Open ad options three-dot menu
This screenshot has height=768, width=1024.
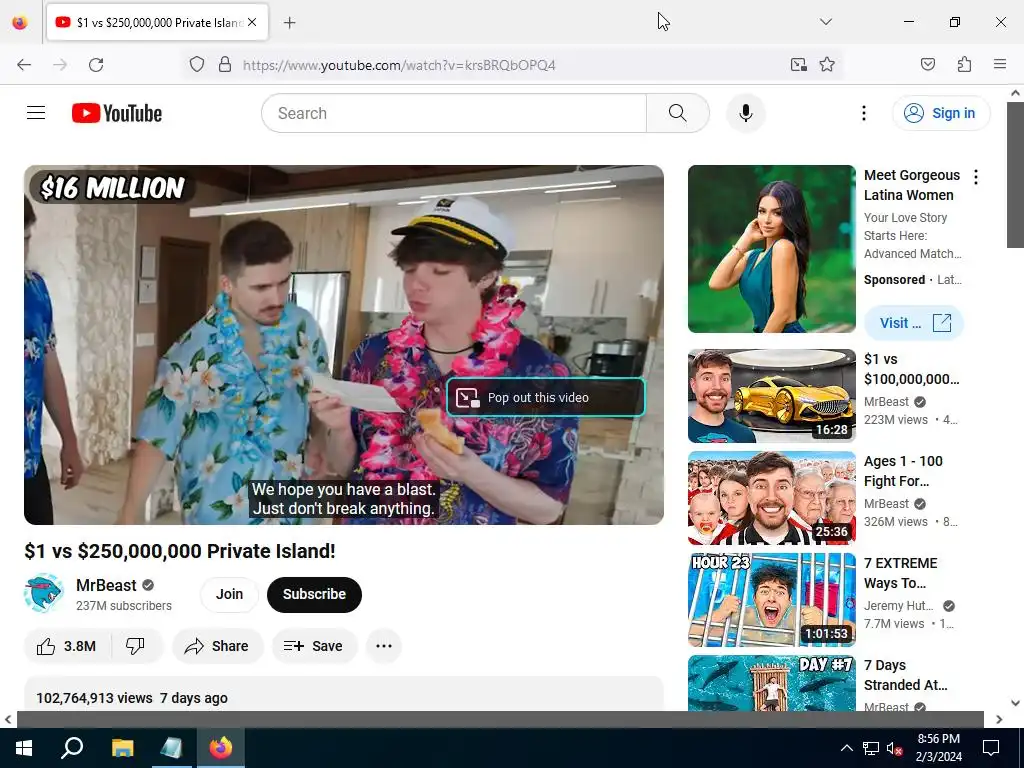976,177
